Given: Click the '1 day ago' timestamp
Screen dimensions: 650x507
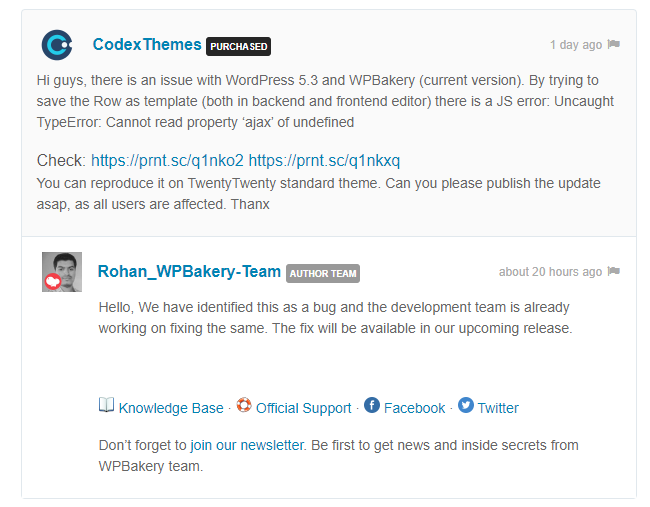Looking at the screenshot, I should click(x=576, y=45).
